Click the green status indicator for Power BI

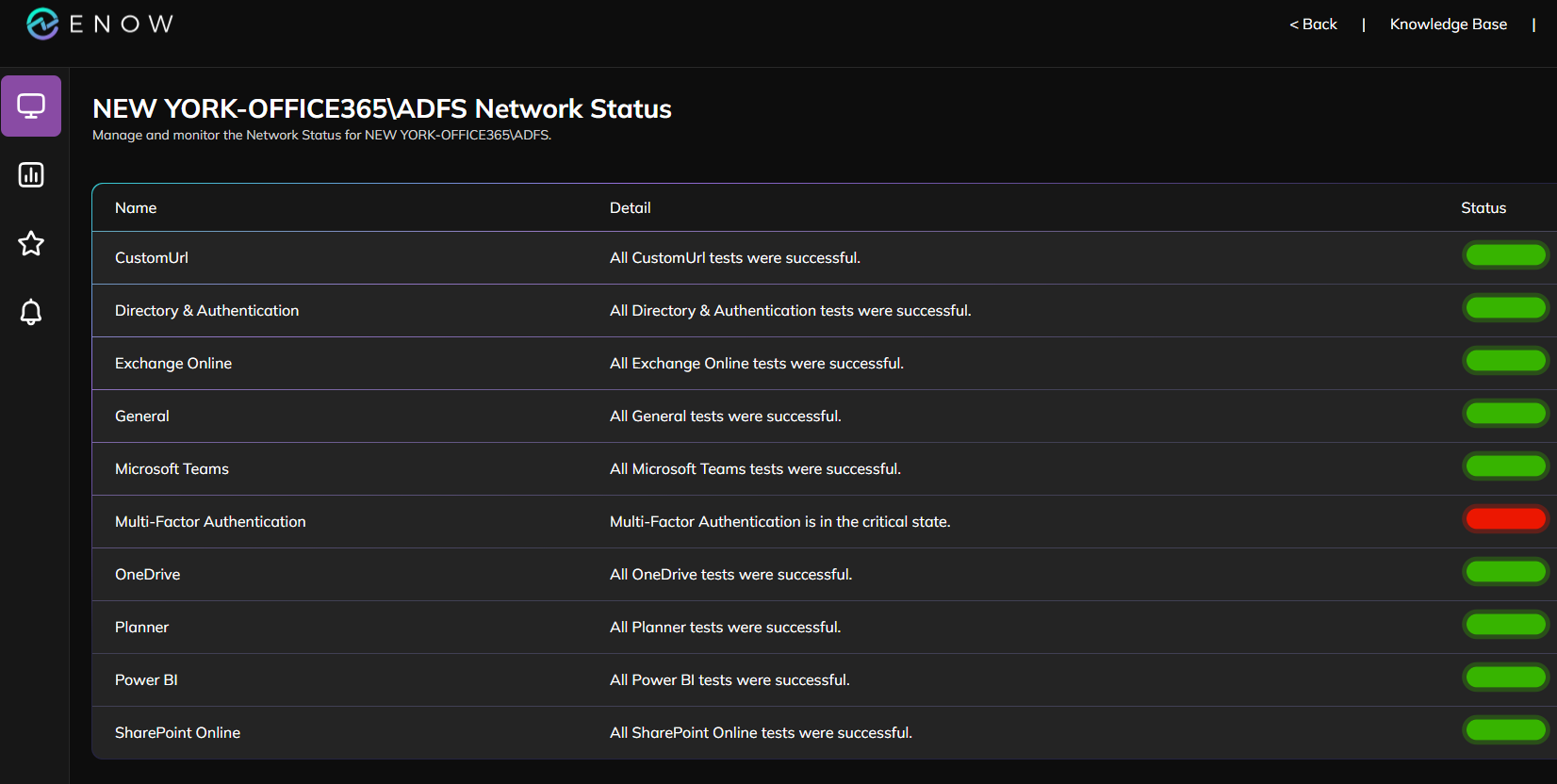pos(1505,678)
